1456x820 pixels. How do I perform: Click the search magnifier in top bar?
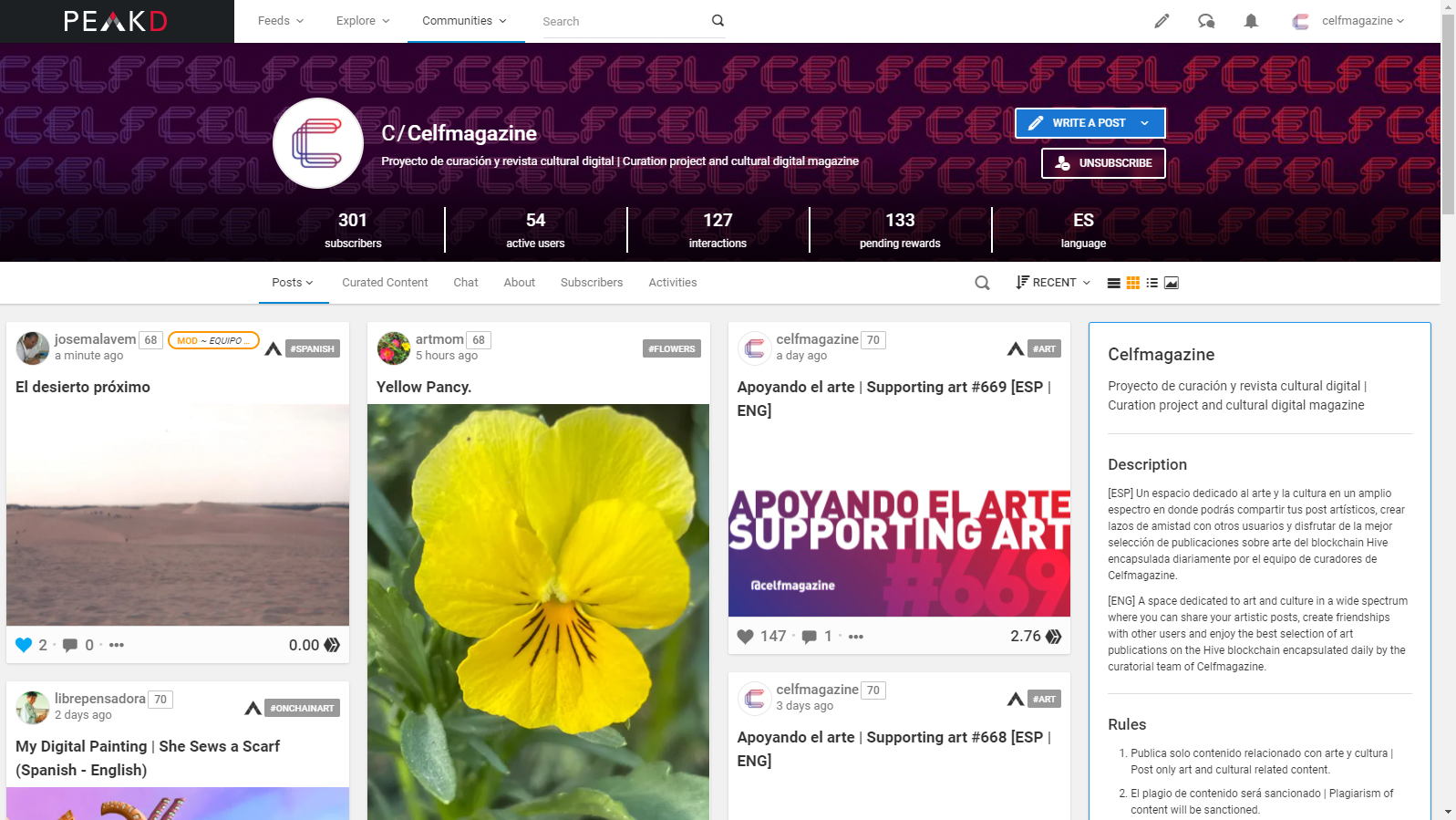click(718, 20)
